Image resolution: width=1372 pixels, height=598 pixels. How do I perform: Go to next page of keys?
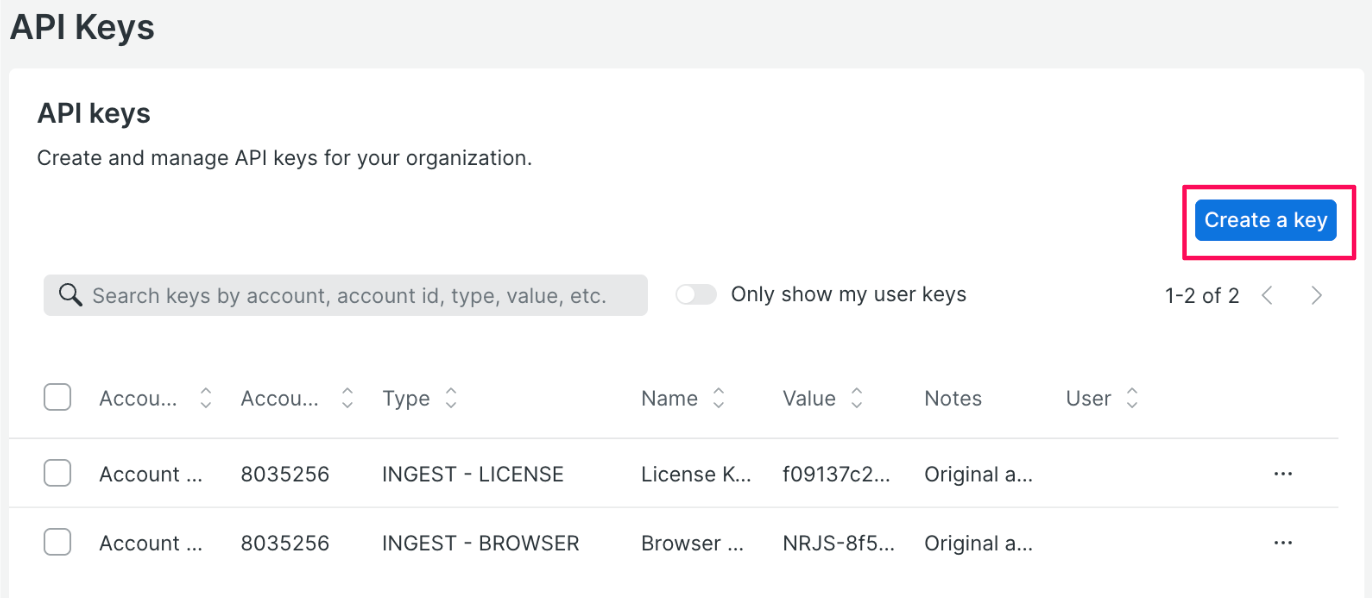click(x=1317, y=295)
